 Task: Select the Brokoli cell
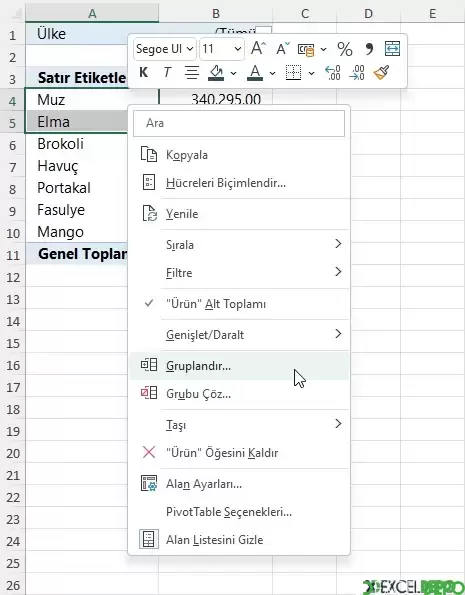pos(77,144)
